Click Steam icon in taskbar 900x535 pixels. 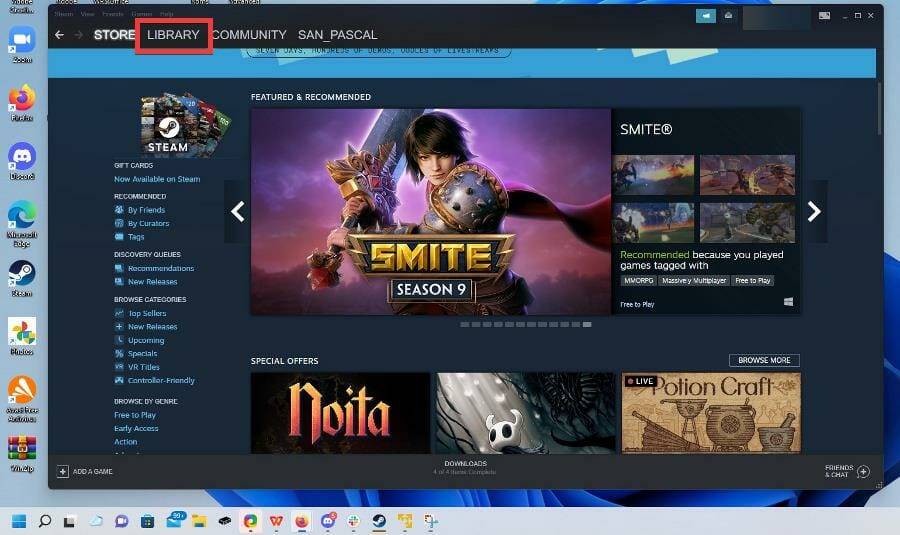click(x=379, y=521)
